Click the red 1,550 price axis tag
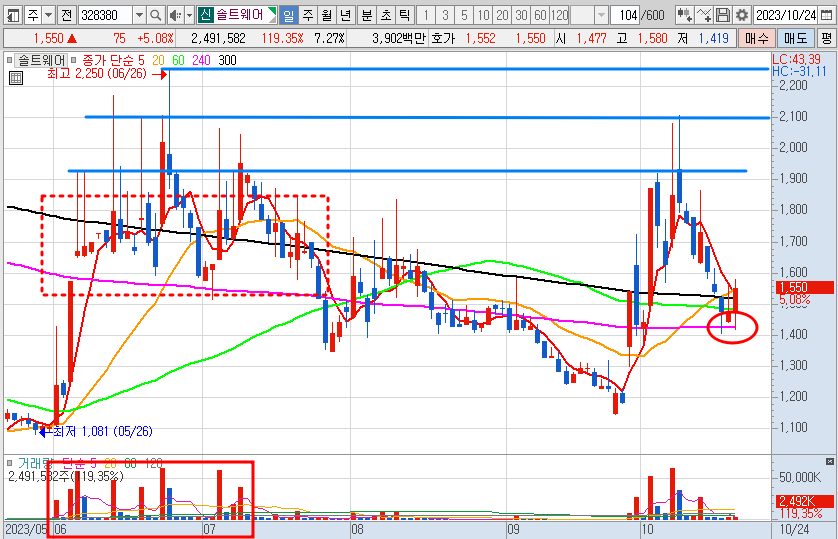The height and width of the screenshot is (539, 838). (x=804, y=287)
